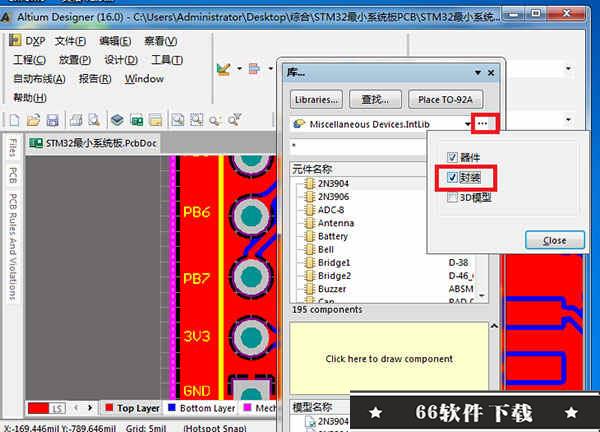
Task: Click the layer stack toolbar icon
Action: pos(117,120)
